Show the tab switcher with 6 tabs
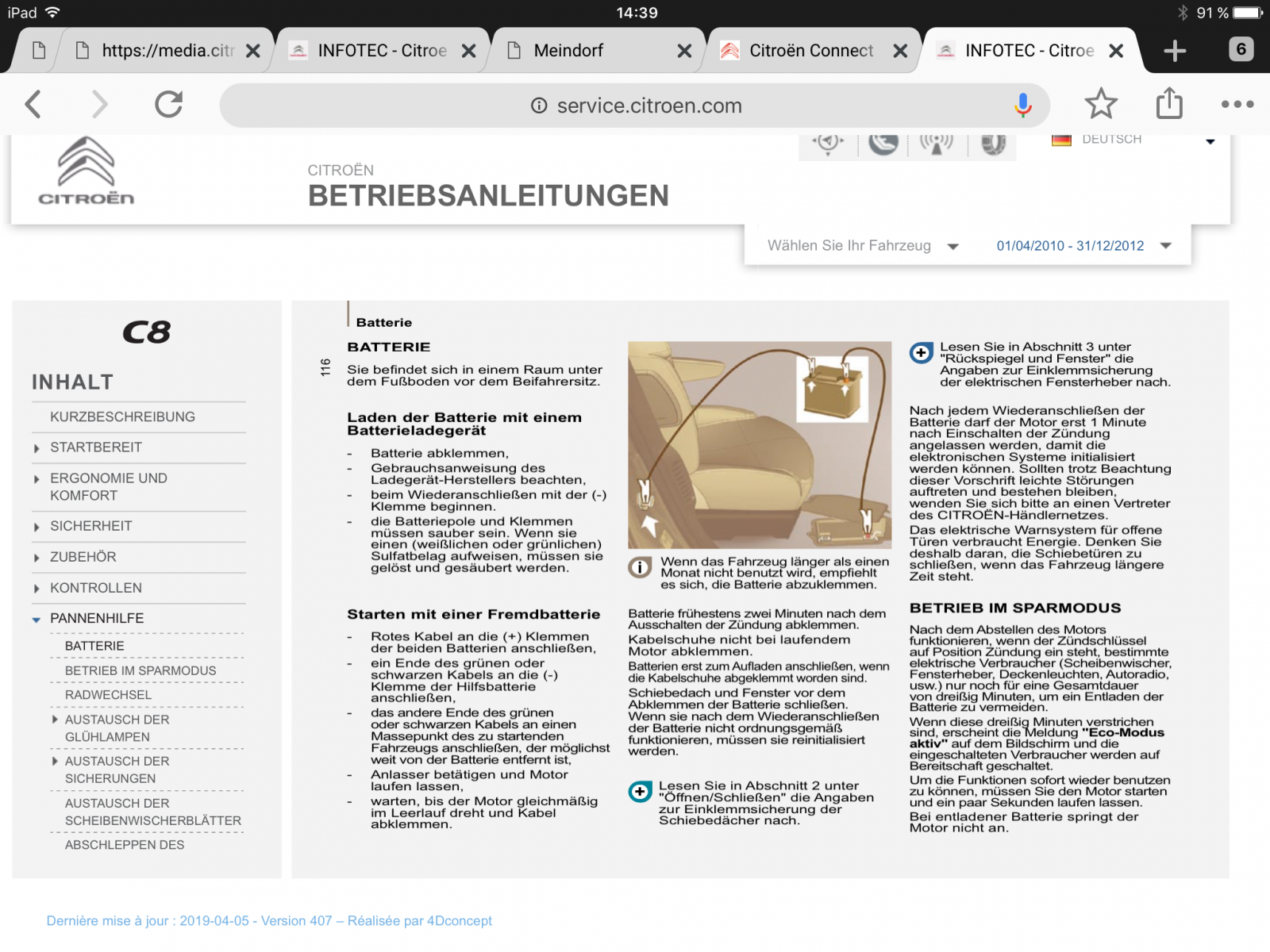The height and width of the screenshot is (952, 1270). [1241, 49]
